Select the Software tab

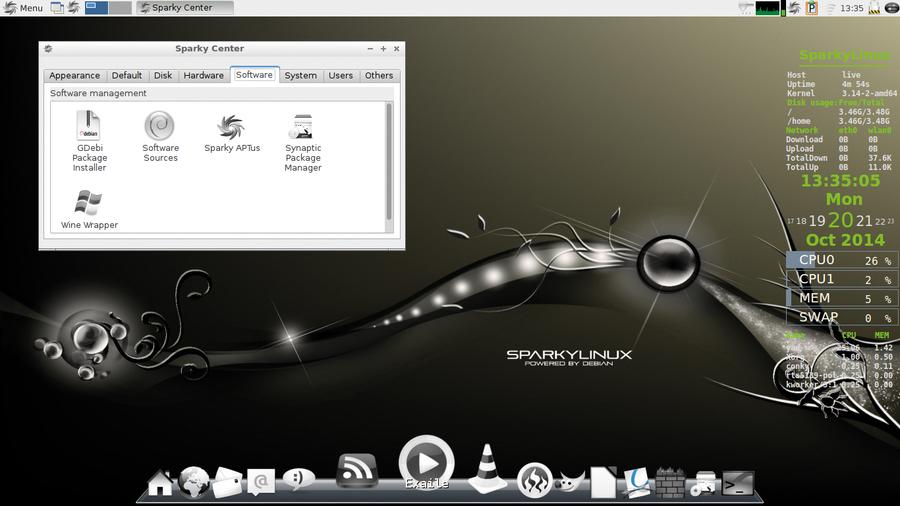254,75
